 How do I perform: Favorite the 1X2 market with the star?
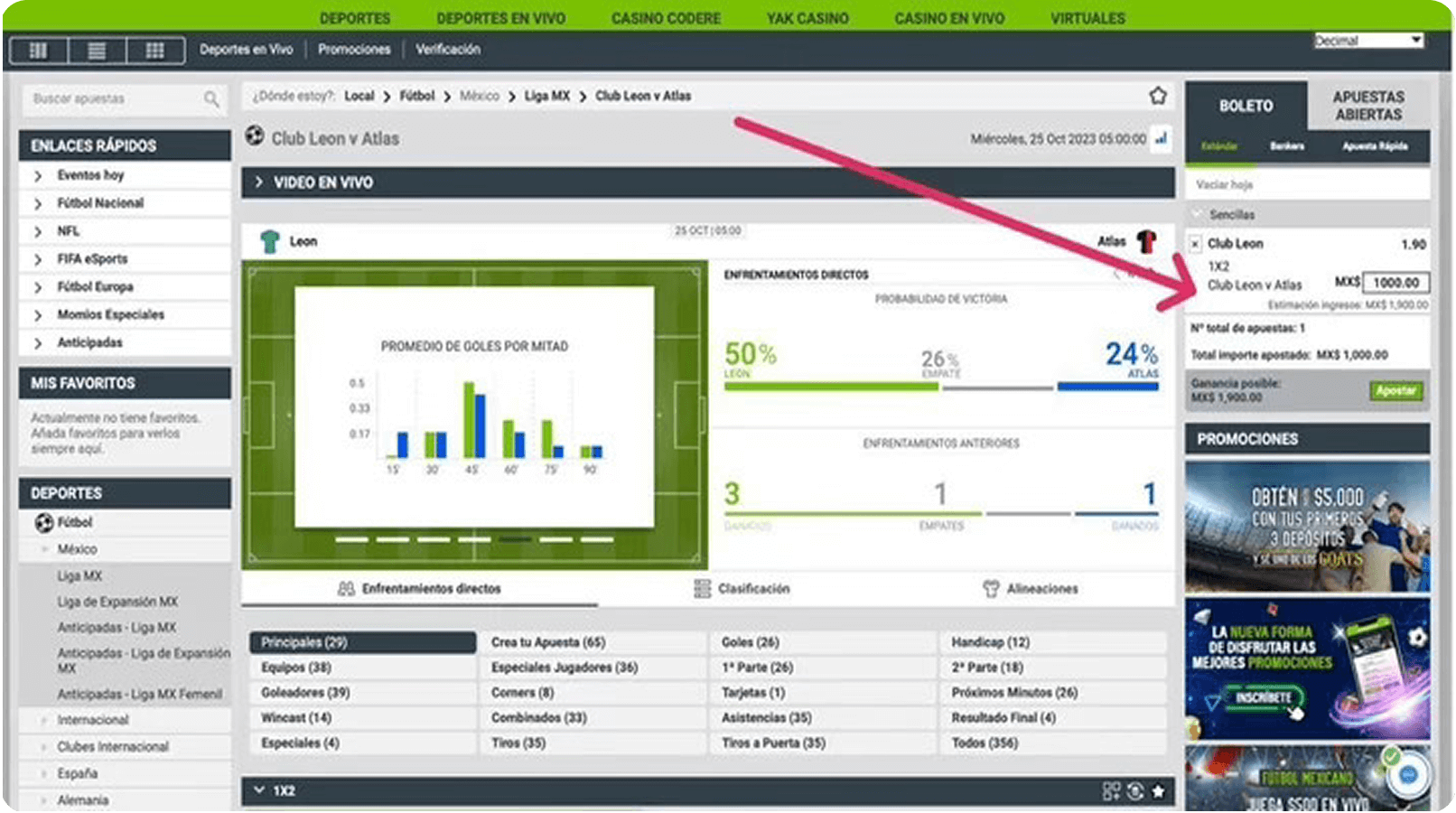click(1158, 791)
